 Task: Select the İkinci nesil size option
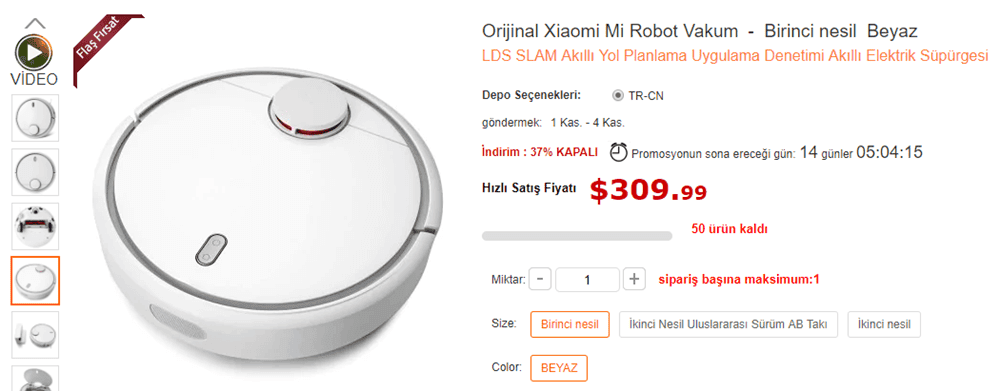pyautogui.click(x=884, y=324)
